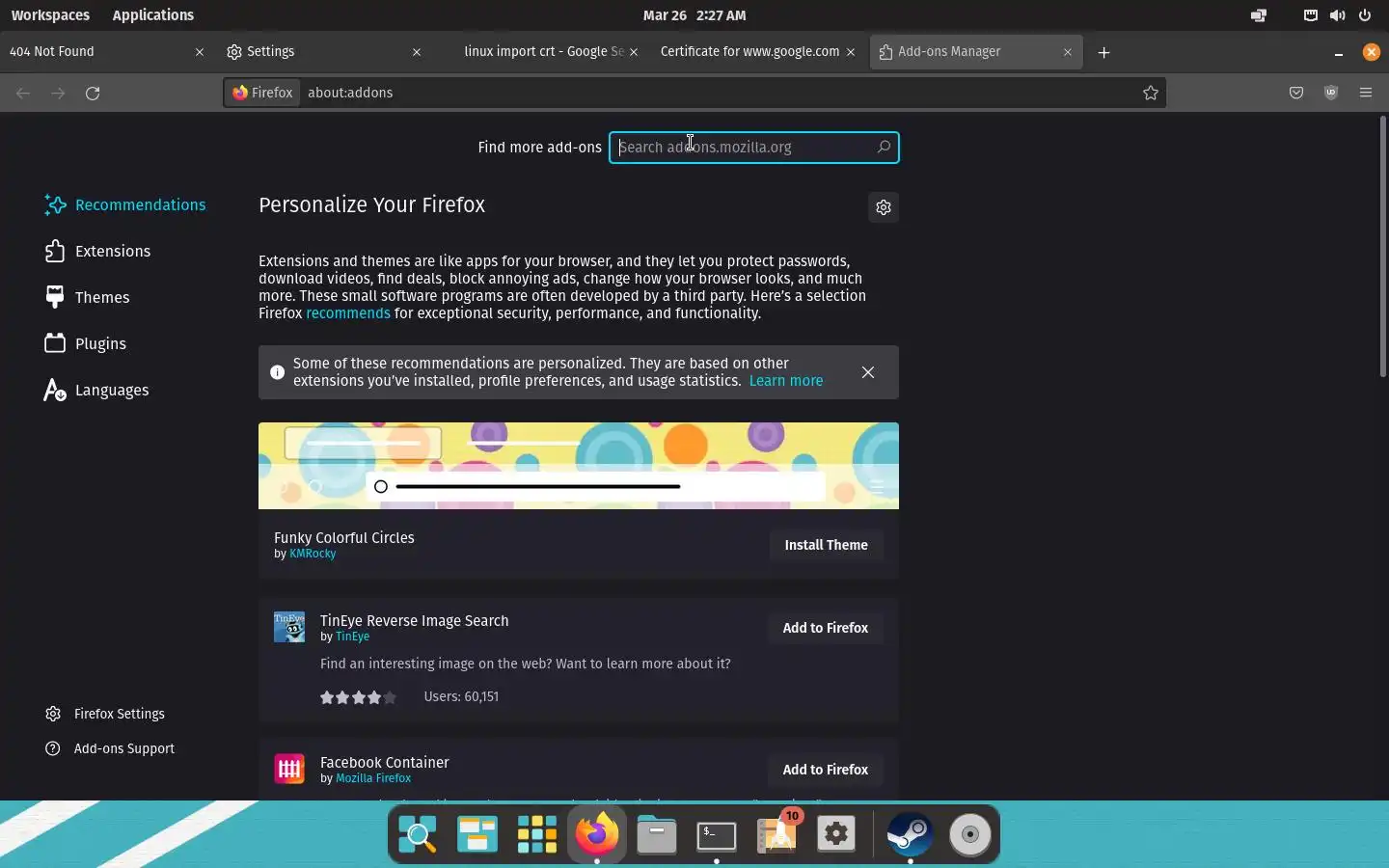Close the Settings tab
Viewport: 1389px width, 868px height.
pyautogui.click(x=417, y=52)
